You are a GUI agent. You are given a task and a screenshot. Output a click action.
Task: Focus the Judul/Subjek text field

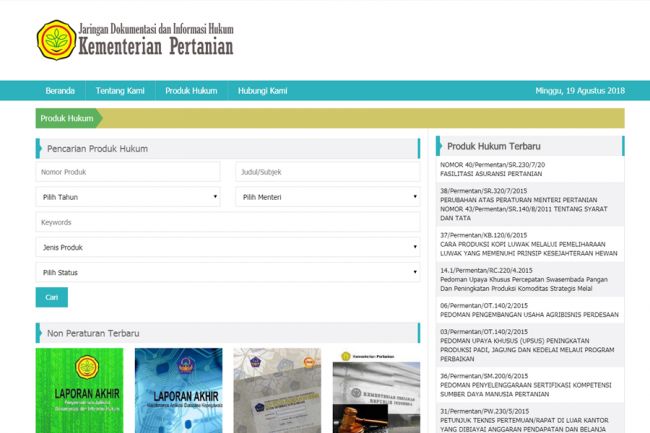[327, 172]
